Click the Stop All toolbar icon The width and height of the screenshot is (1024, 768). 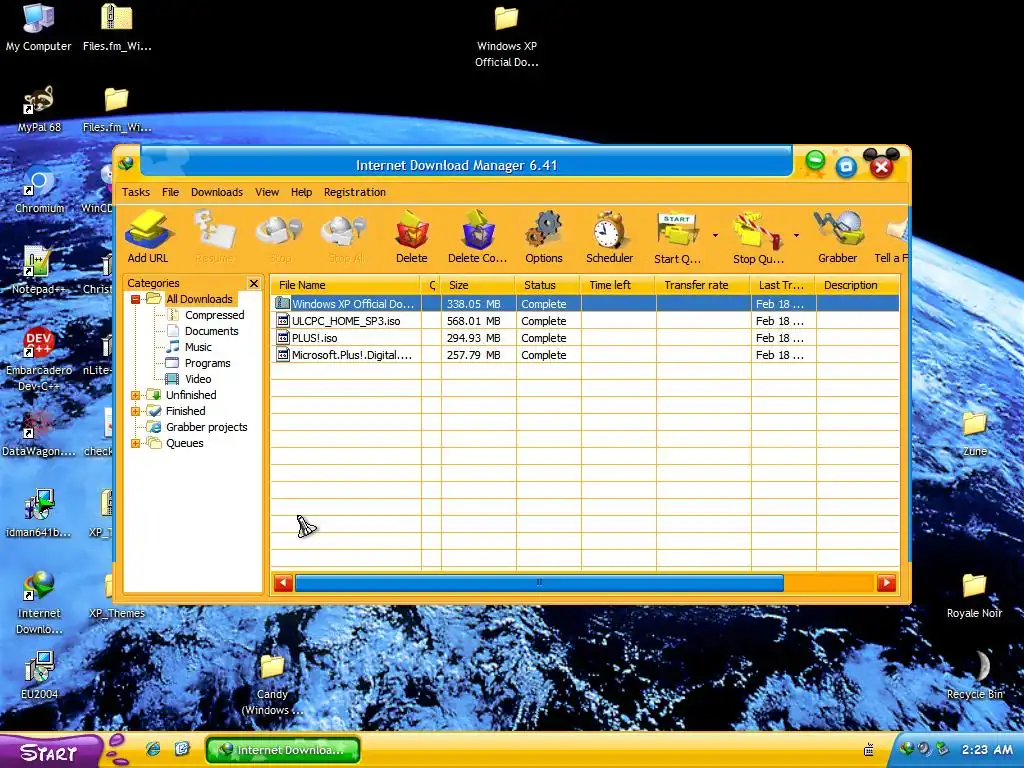coord(345,236)
